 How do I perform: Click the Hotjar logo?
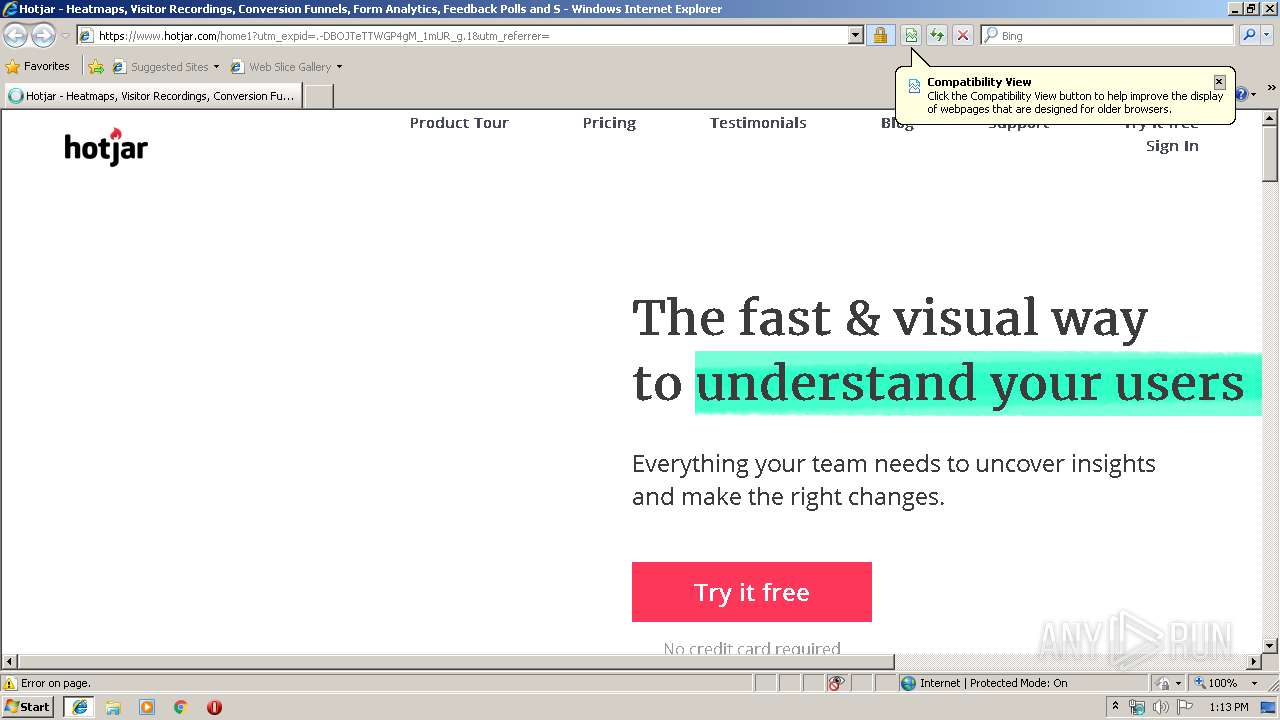click(106, 147)
